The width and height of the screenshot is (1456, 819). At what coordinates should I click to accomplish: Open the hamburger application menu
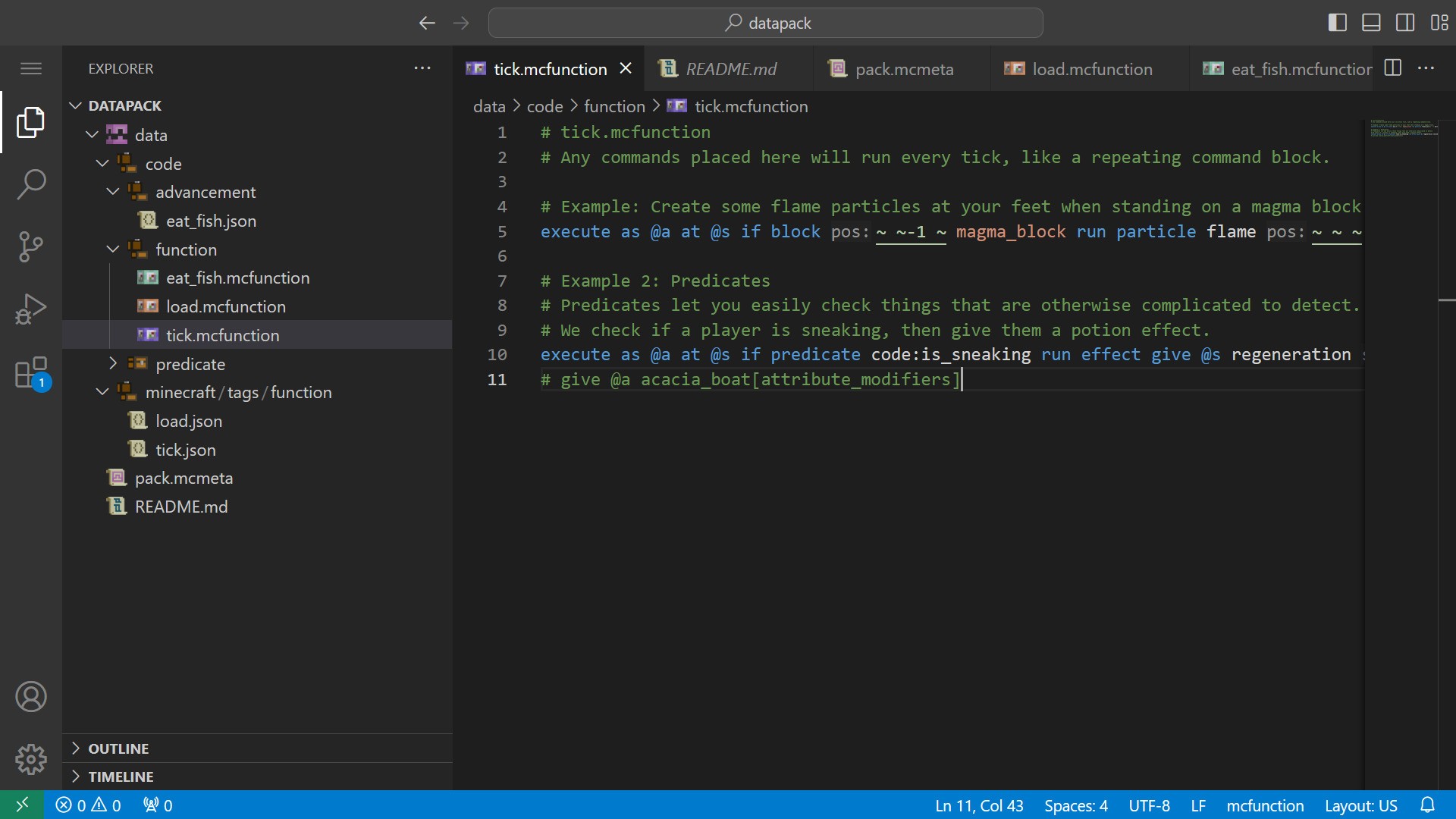tap(31, 68)
